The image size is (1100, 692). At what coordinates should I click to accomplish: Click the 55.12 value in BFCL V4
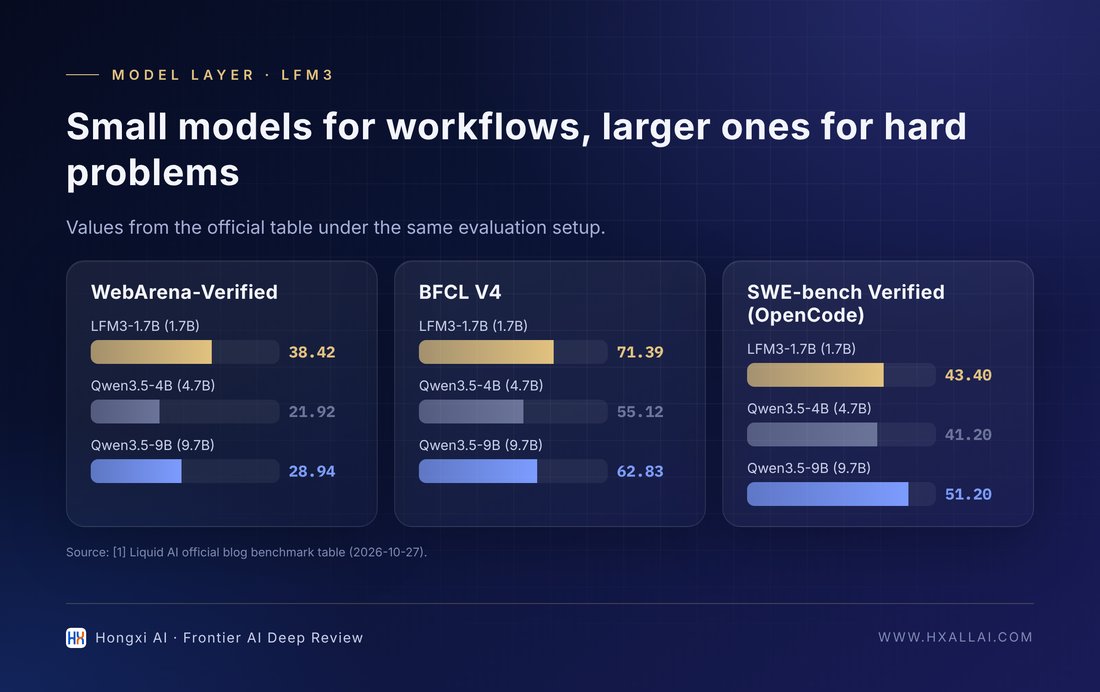pyautogui.click(x=640, y=412)
